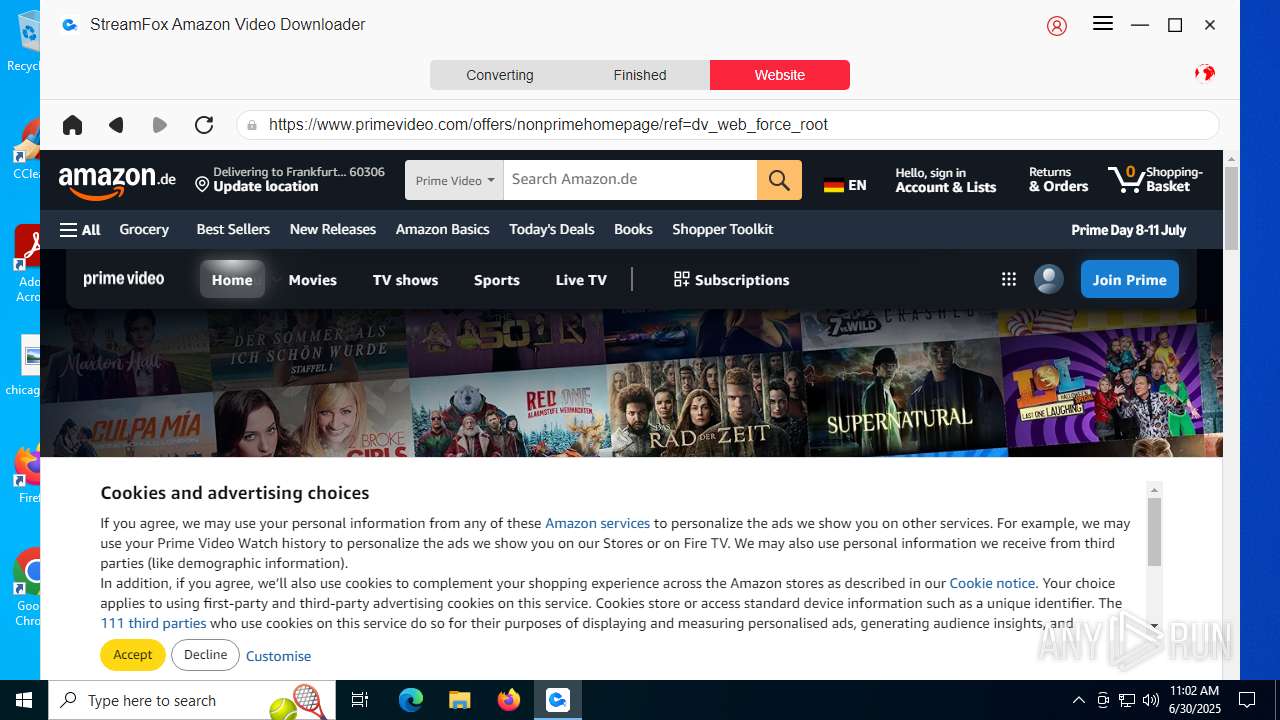1280x720 pixels.
Task: Click Best Sellers link
Action: [233, 229]
